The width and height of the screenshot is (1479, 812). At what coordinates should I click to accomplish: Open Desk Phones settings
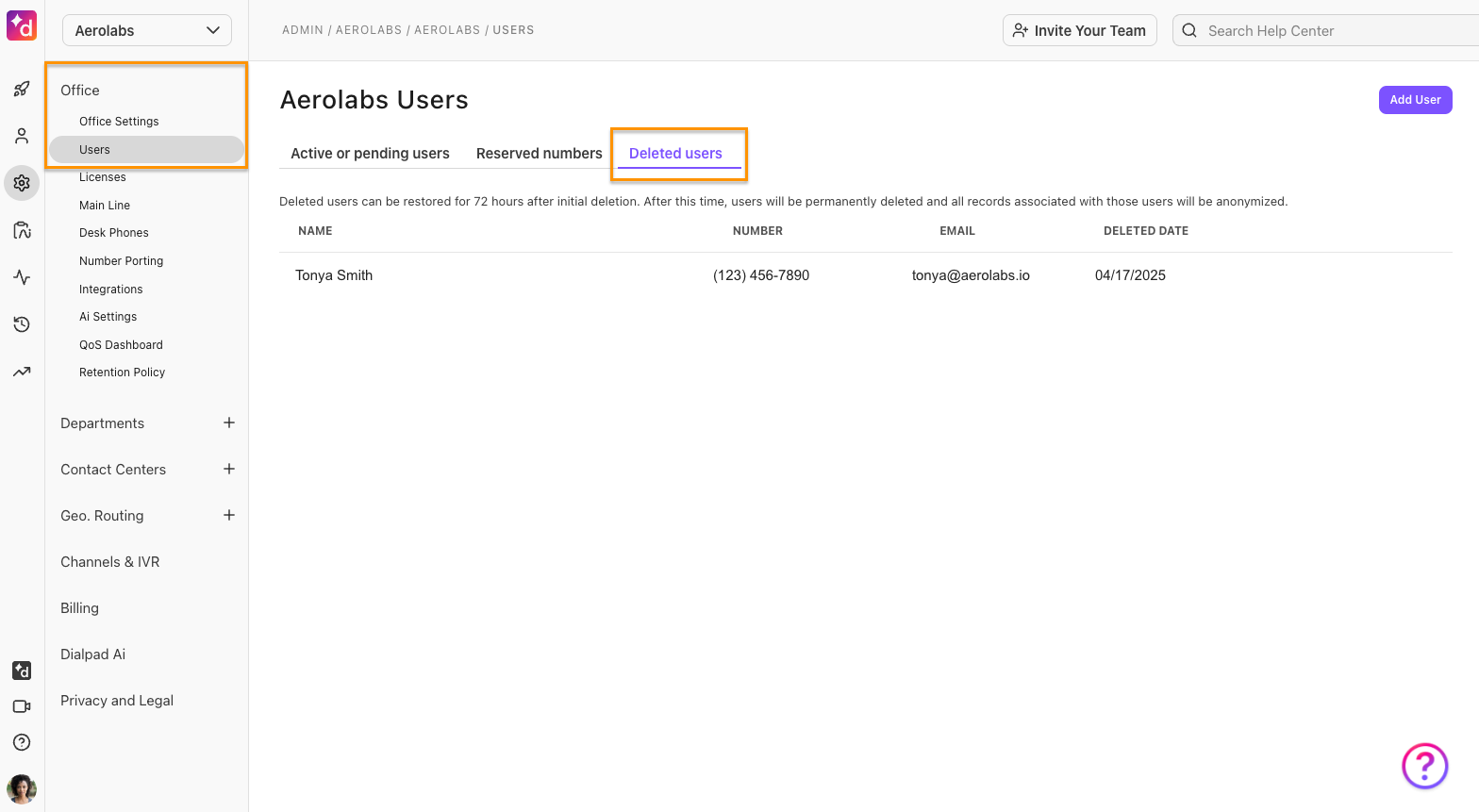coord(114,233)
